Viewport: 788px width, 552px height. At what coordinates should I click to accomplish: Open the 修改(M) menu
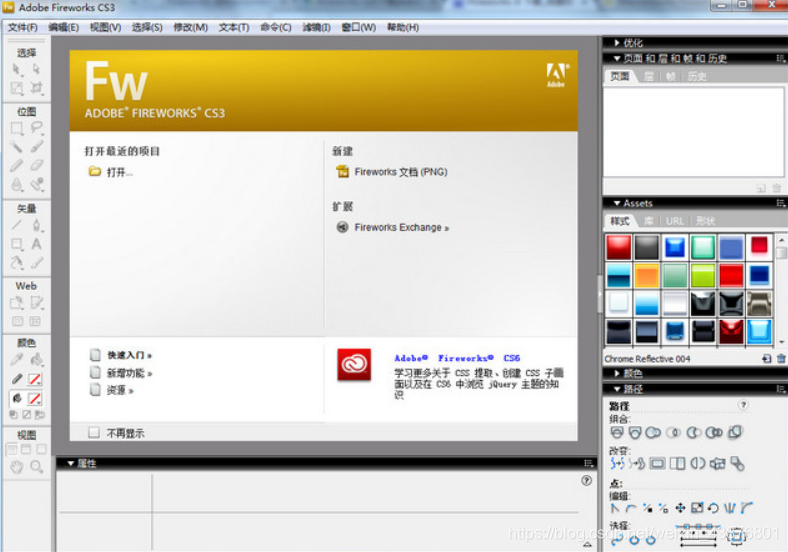click(x=190, y=27)
